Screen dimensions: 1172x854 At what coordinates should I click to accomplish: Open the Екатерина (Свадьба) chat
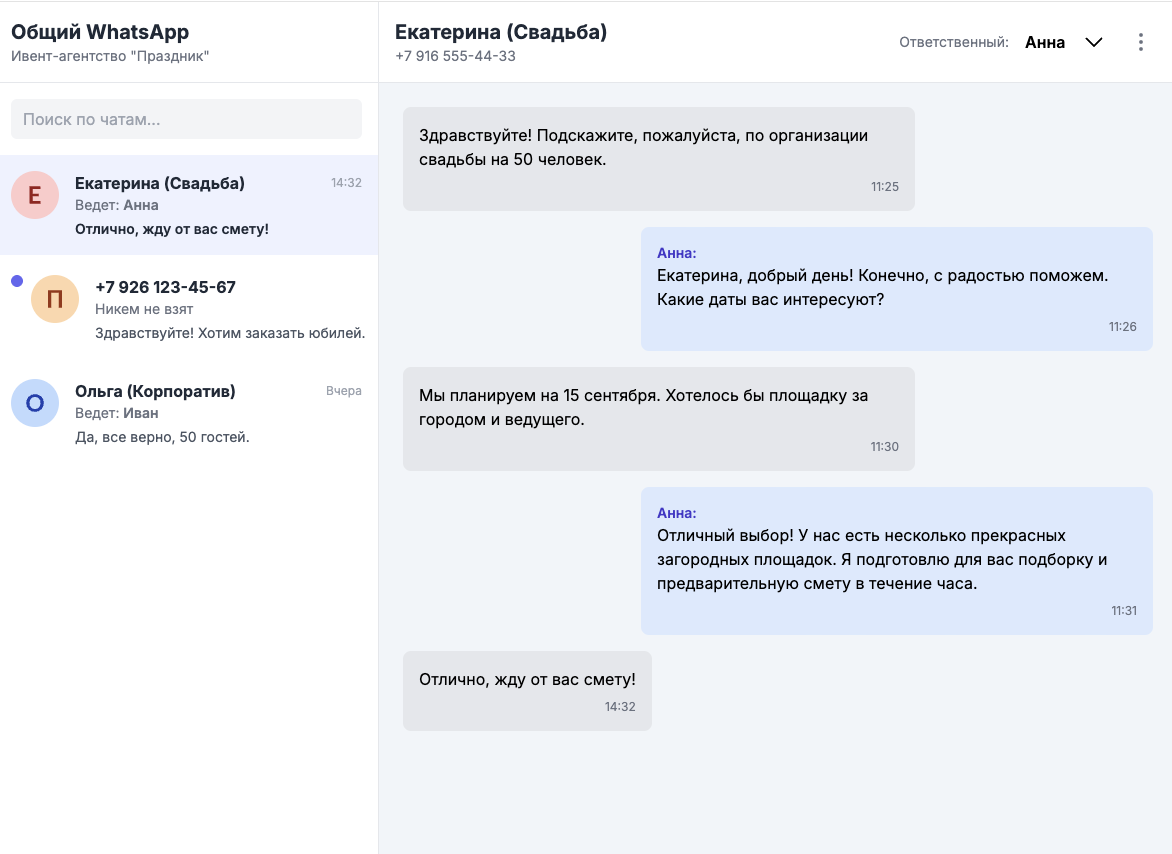[x=200, y=205]
